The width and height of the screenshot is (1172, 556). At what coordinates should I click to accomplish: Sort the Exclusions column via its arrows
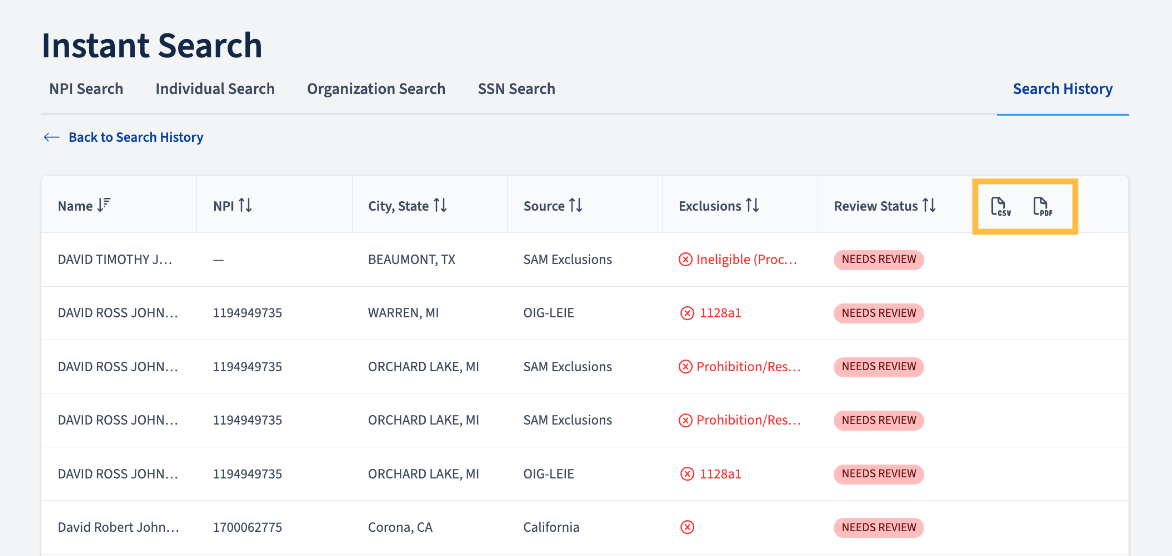(753, 206)
